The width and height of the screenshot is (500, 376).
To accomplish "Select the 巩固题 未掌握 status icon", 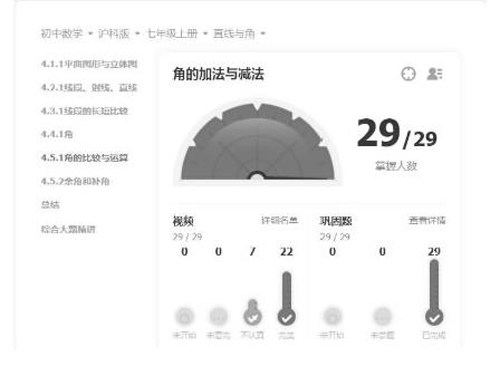I will click(382, 316).
